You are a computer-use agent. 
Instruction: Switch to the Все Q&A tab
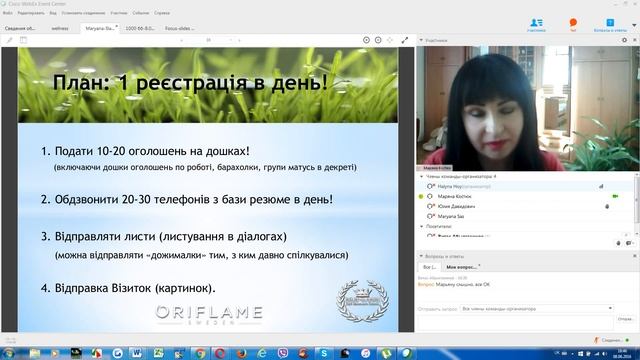coord(429,267)
